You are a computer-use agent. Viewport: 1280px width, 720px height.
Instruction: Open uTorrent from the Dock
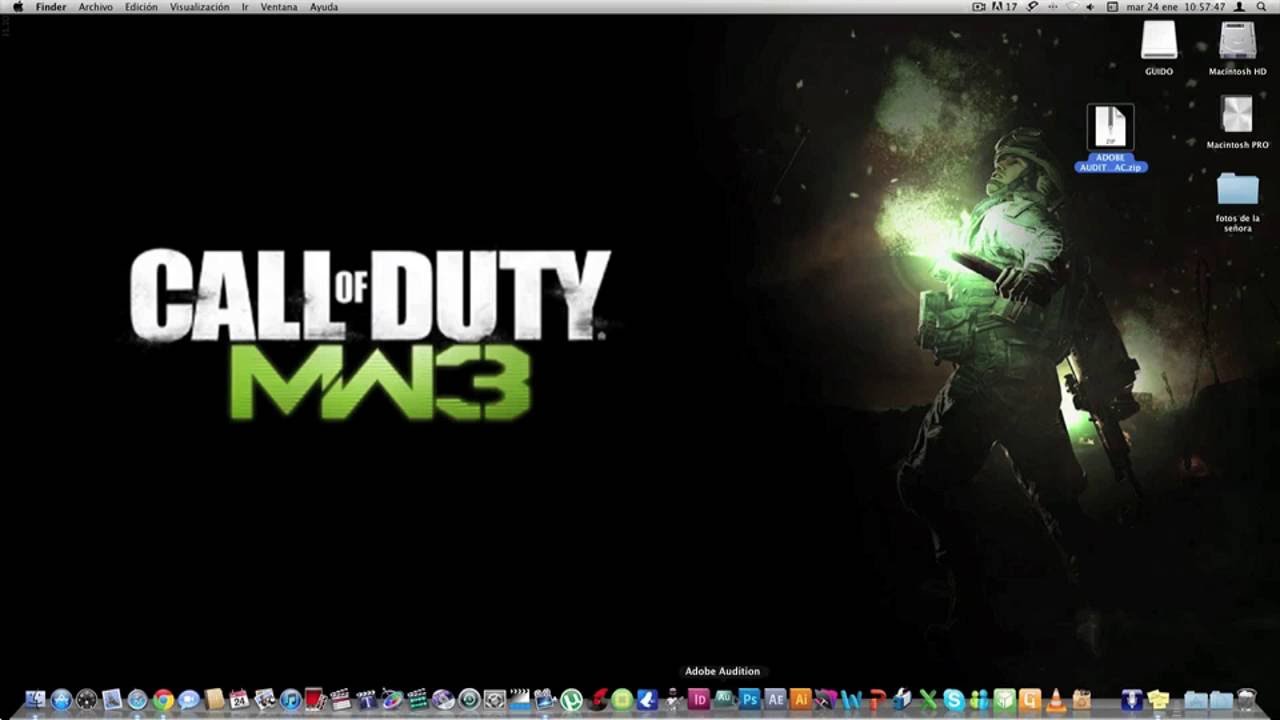[571, 699]
